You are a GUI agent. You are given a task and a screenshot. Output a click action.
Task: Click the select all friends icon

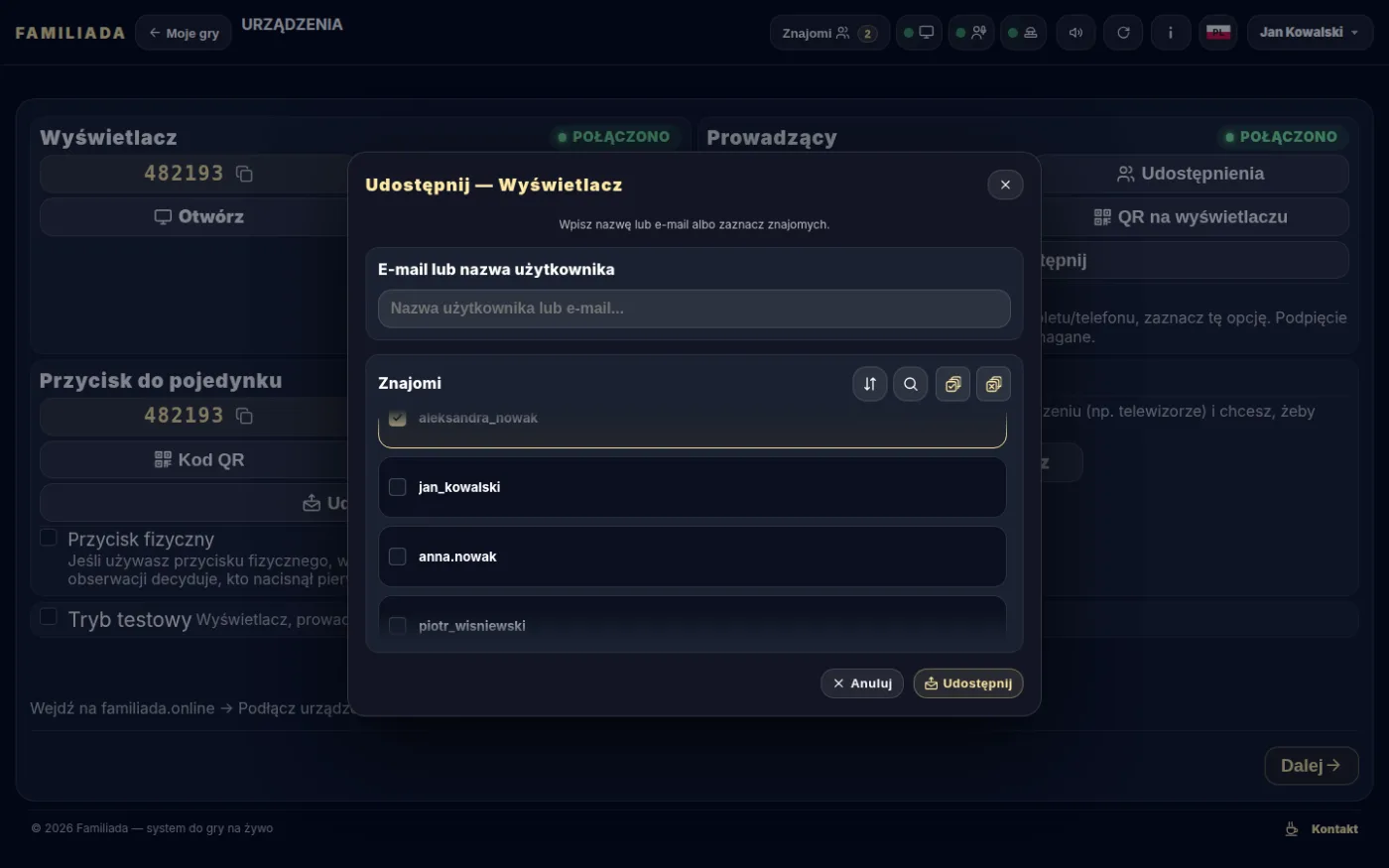tap(952, 384)
